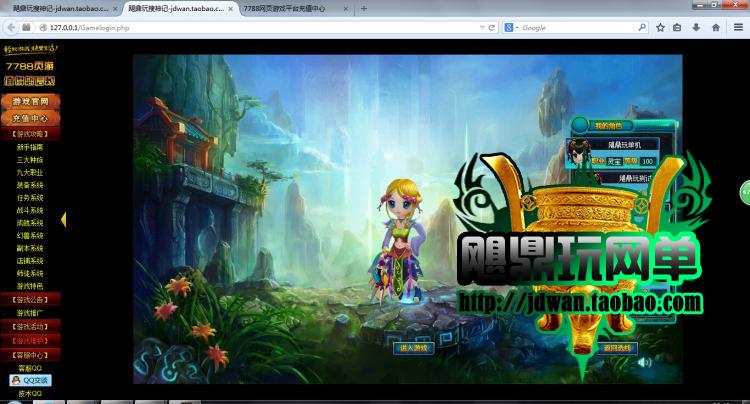Go to the browser home icon
The width and height of the screenshot is (750, 404).
715,27
